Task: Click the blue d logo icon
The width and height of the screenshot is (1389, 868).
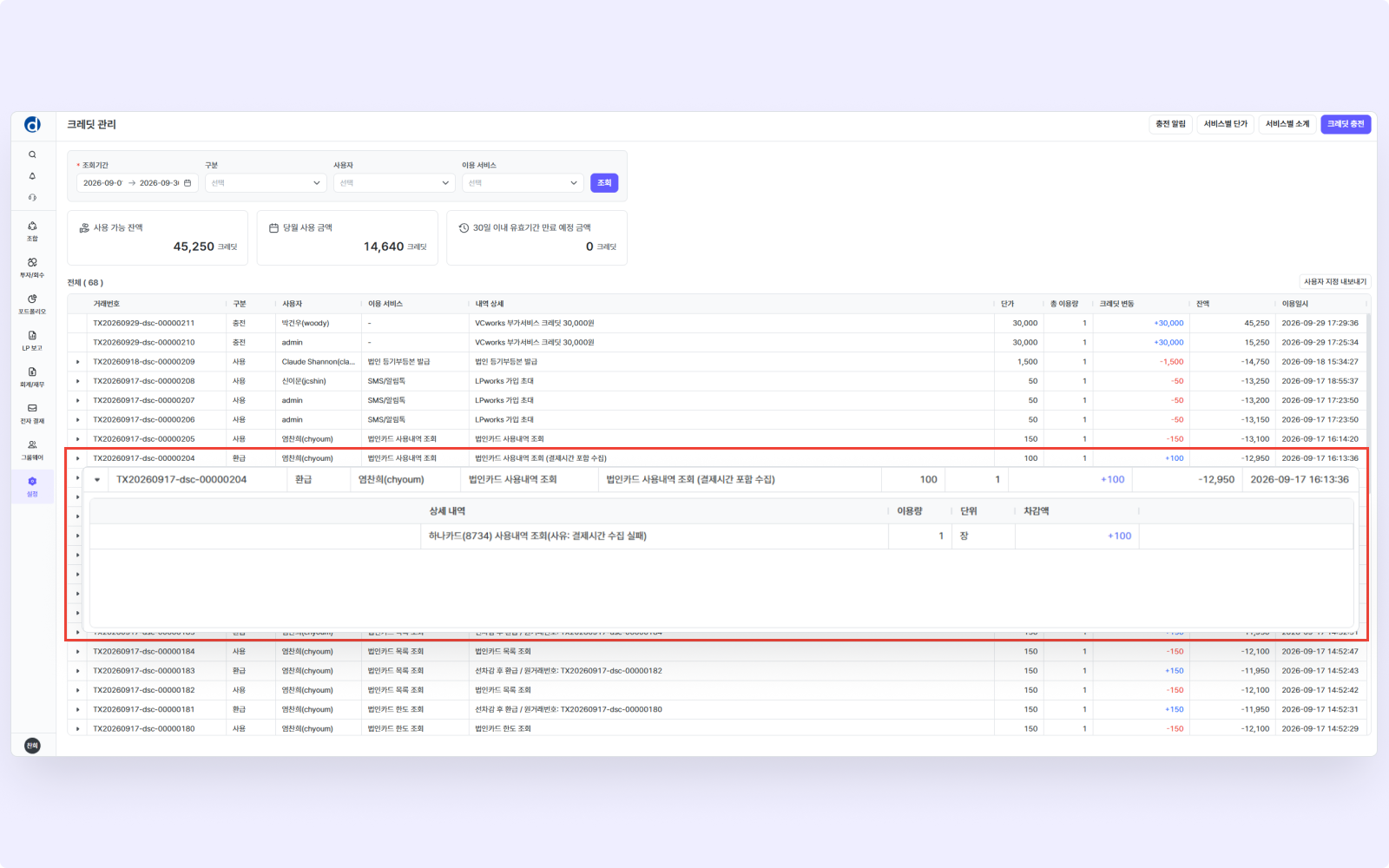Action: (32, 125)
